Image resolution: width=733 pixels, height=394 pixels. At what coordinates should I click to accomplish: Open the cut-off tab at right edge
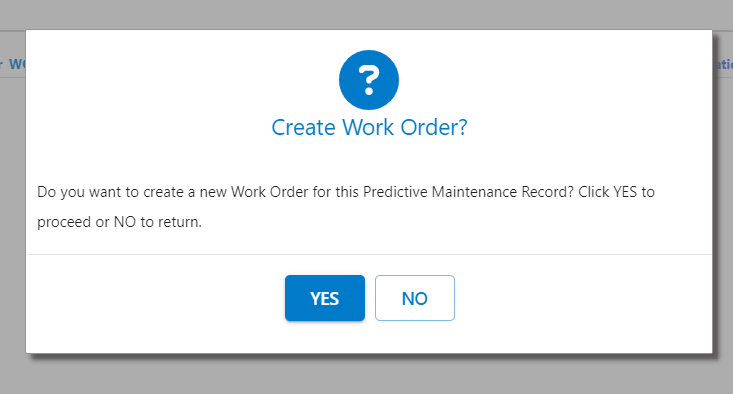pos(723,64)
